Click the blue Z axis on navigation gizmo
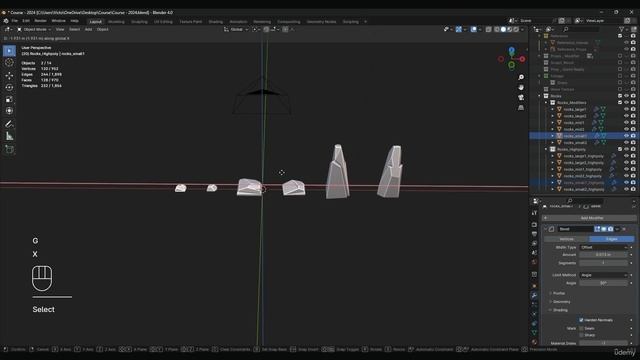 pos(511,50)
